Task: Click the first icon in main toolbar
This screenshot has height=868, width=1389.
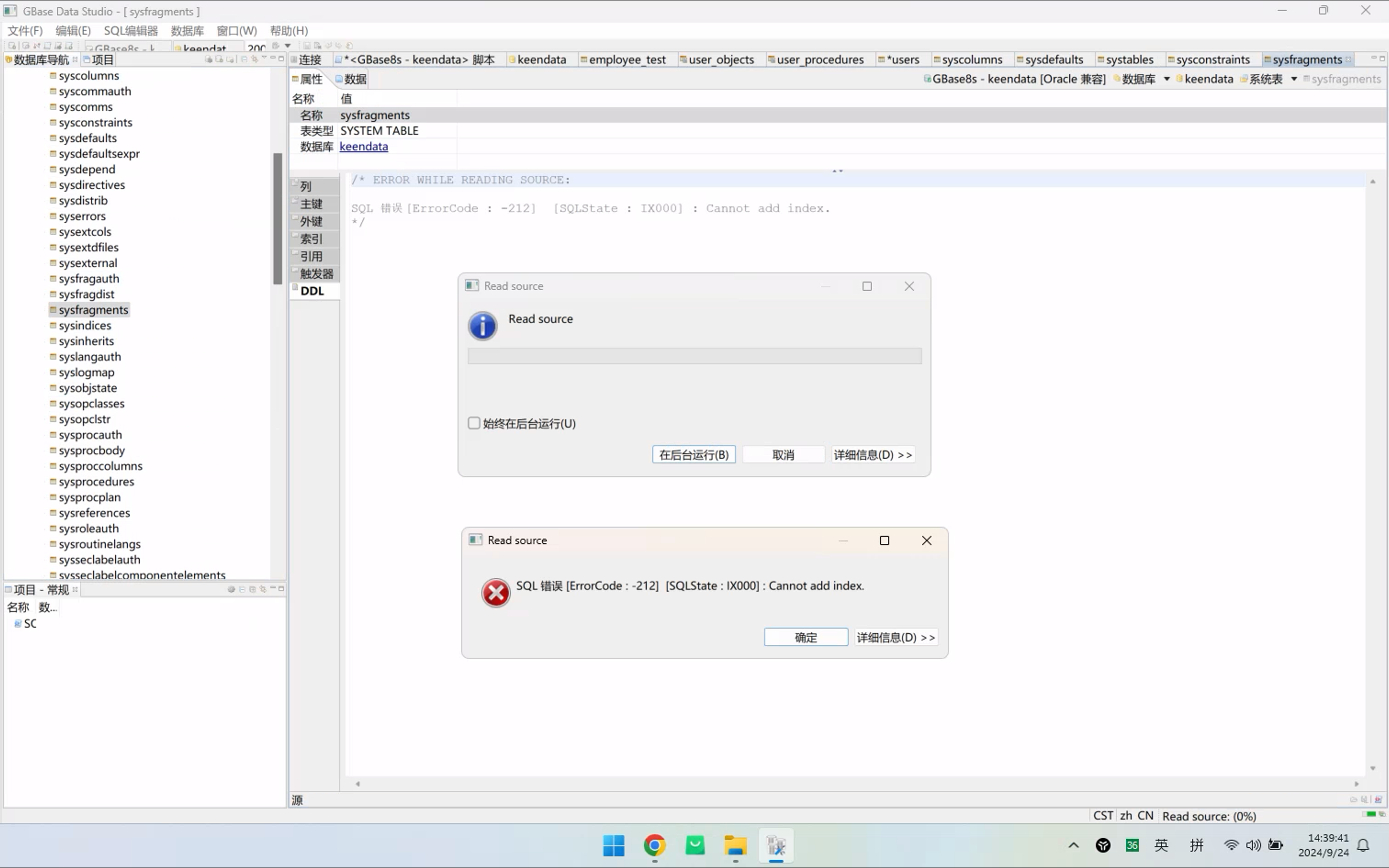Action: point(12,46)
